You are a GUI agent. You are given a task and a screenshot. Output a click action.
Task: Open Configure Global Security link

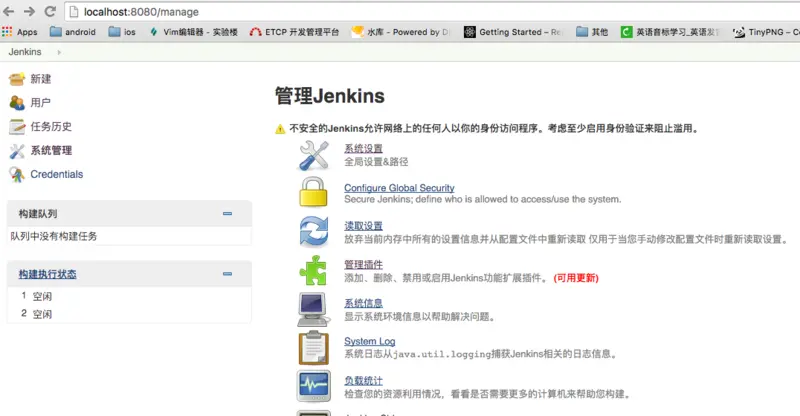point(399,188)
